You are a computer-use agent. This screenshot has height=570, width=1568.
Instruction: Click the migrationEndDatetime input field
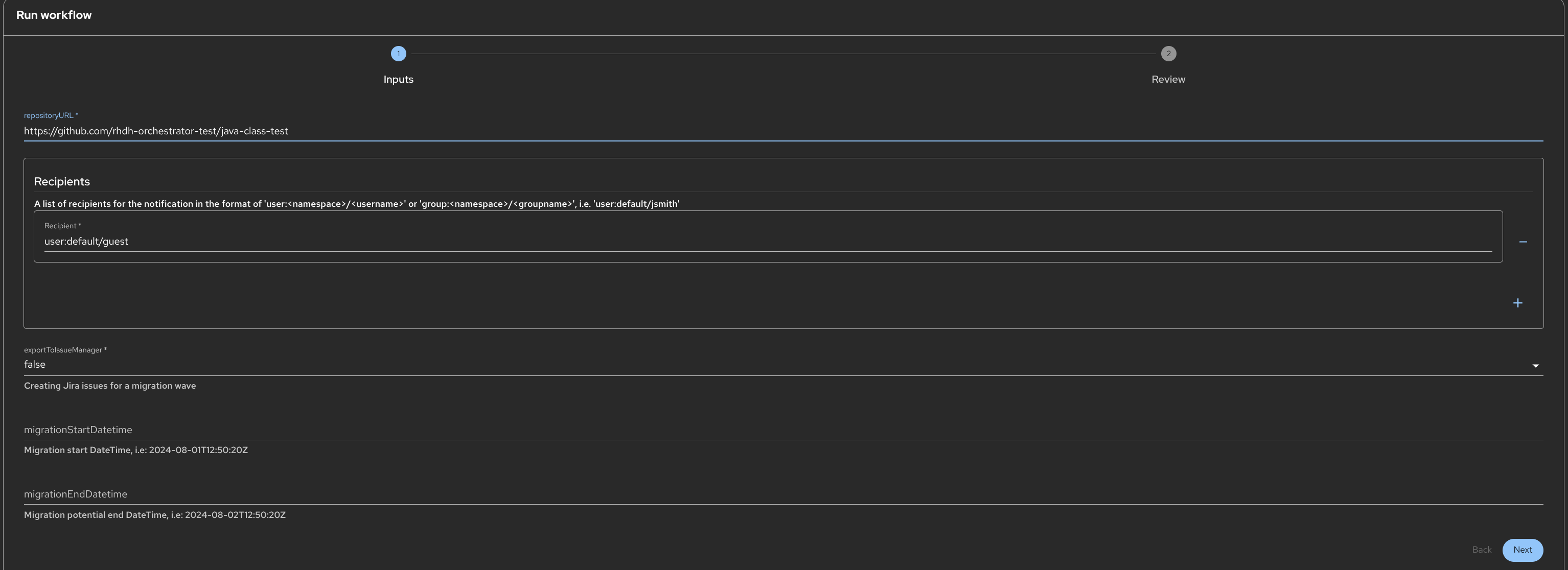coord(783,494)
